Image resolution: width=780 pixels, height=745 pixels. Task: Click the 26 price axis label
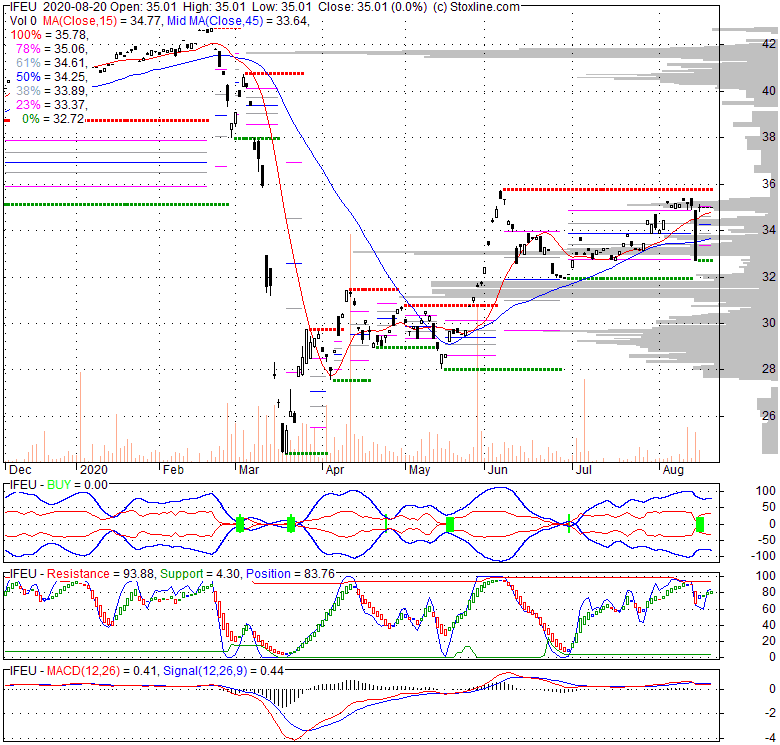769,415
